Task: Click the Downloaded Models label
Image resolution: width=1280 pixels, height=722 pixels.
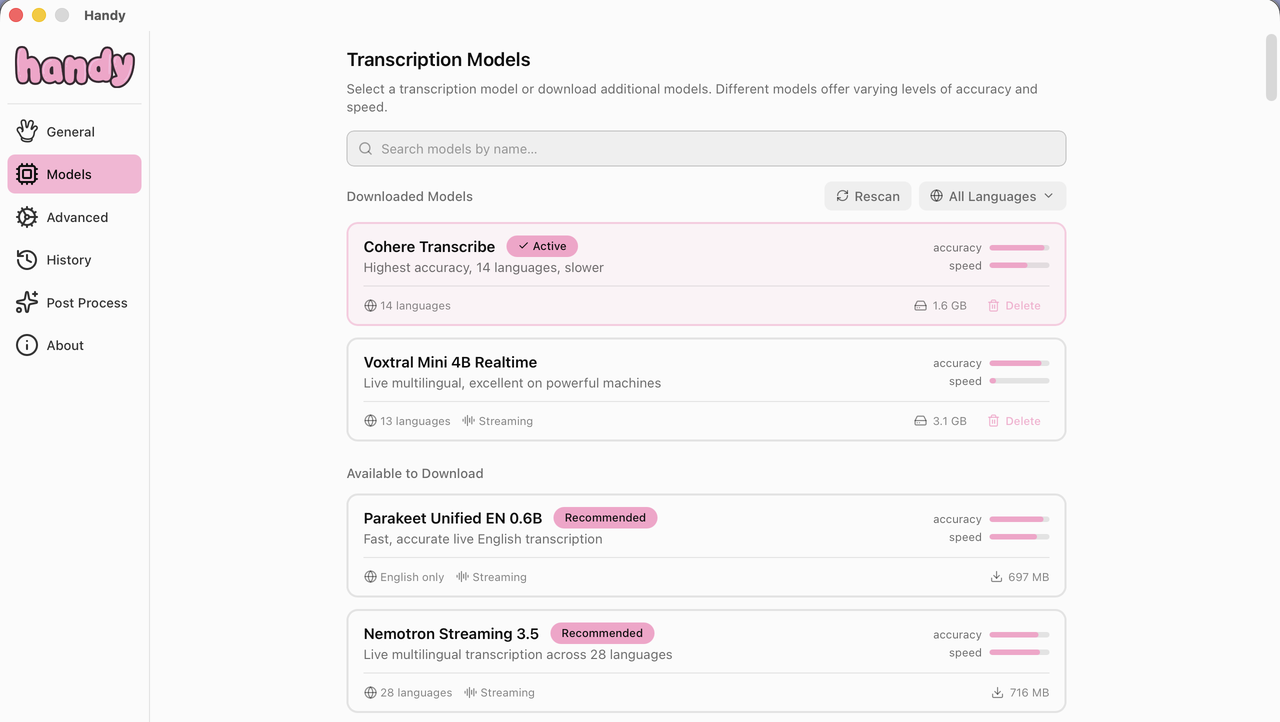Action: click(410, 196)
